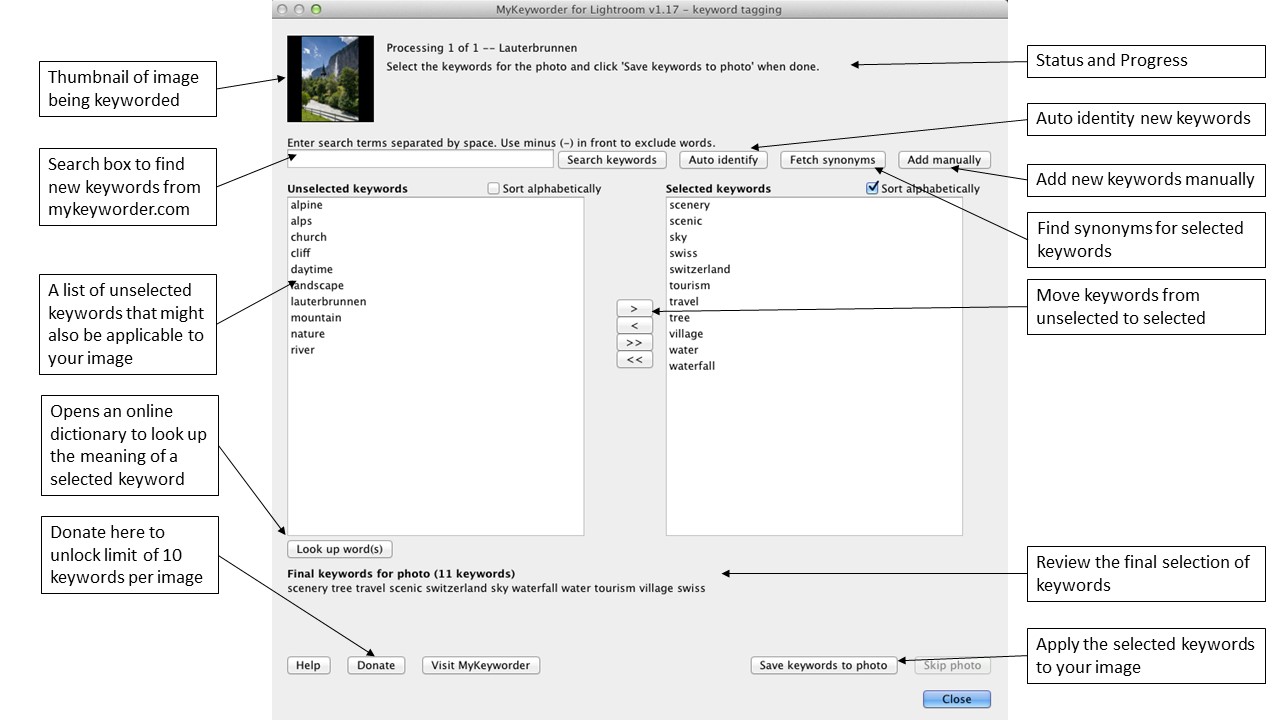The width and height of the screenshot is (1280, 720).
Task: Open the Help button
Action: (308, 665)
